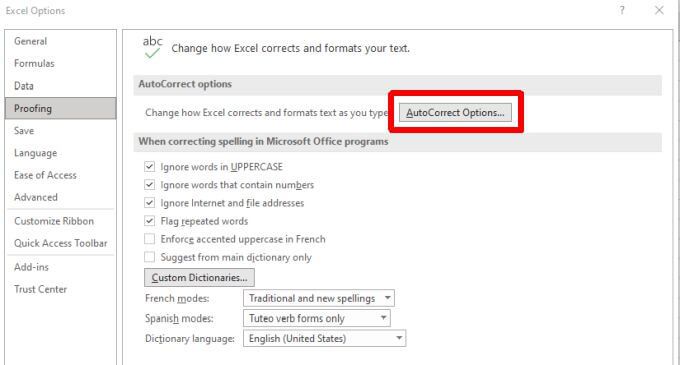The height and width of the screenshot is (365, 680).
Task: Close the Excel Options dialog
Action: tap(659, 10)
